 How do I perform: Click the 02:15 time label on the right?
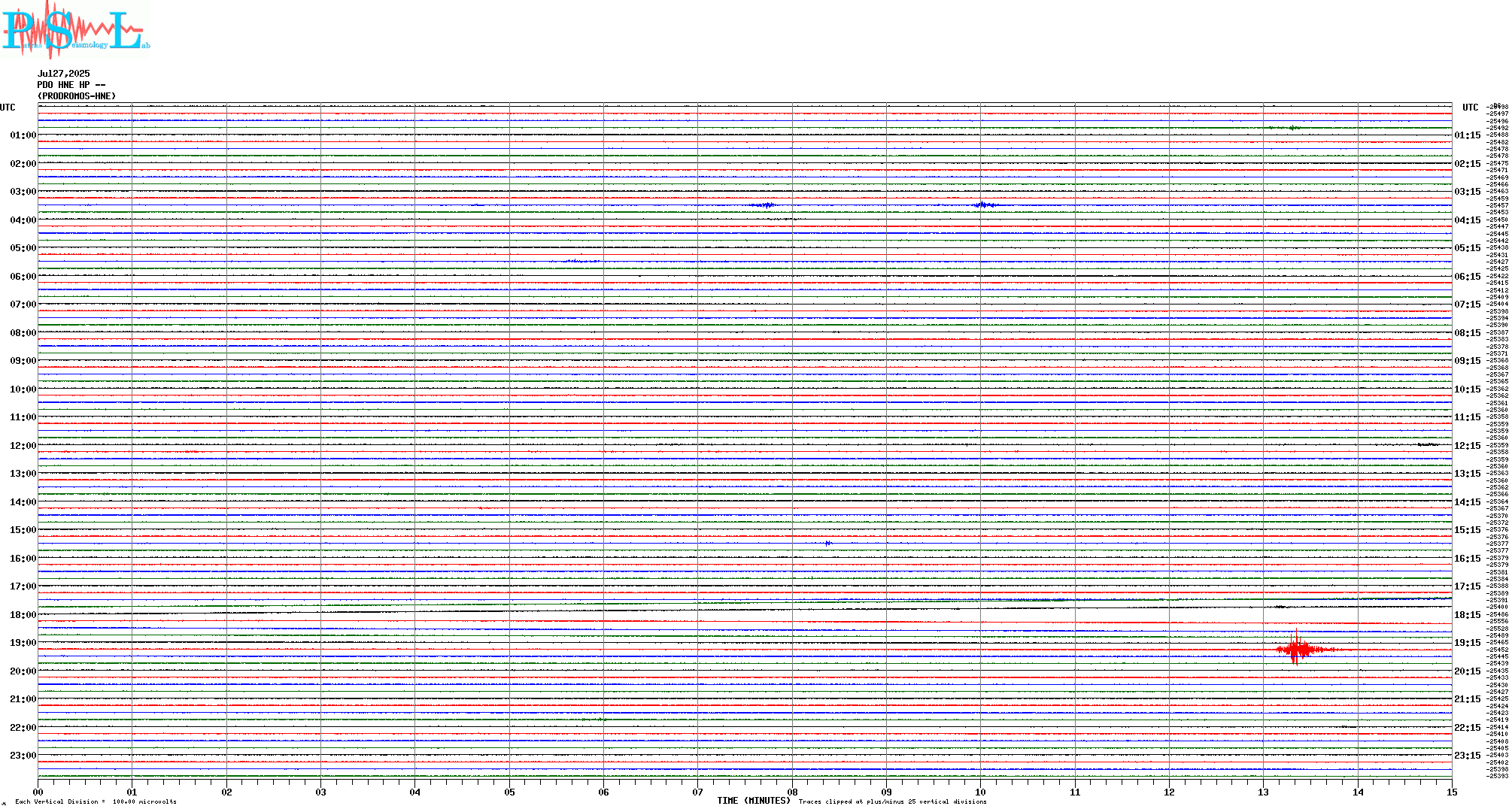[x=1468, y=164]
